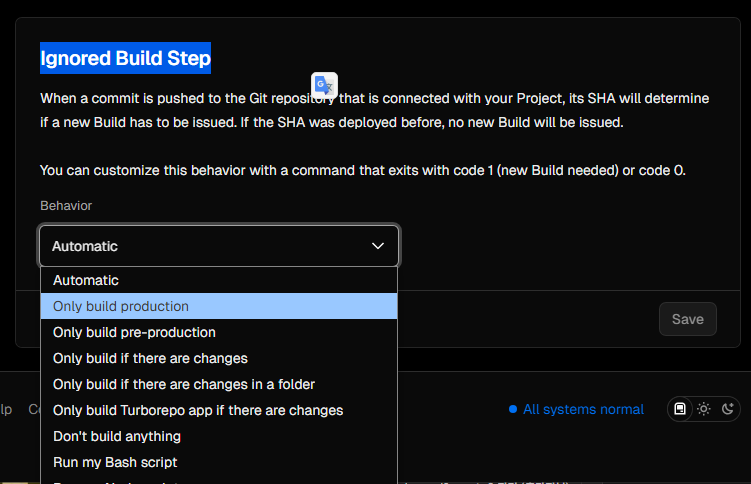Click the Save button

tap(687, 319)
